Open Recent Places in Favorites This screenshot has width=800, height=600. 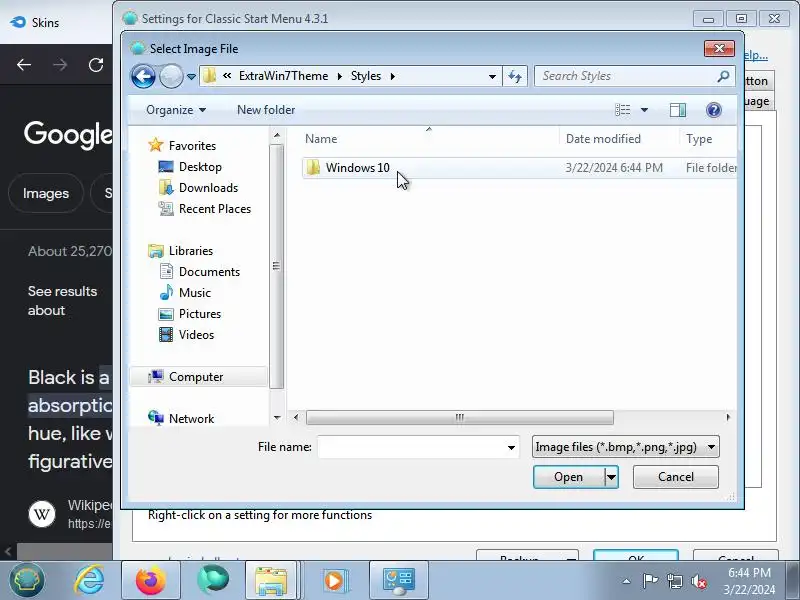click(215, 209)
